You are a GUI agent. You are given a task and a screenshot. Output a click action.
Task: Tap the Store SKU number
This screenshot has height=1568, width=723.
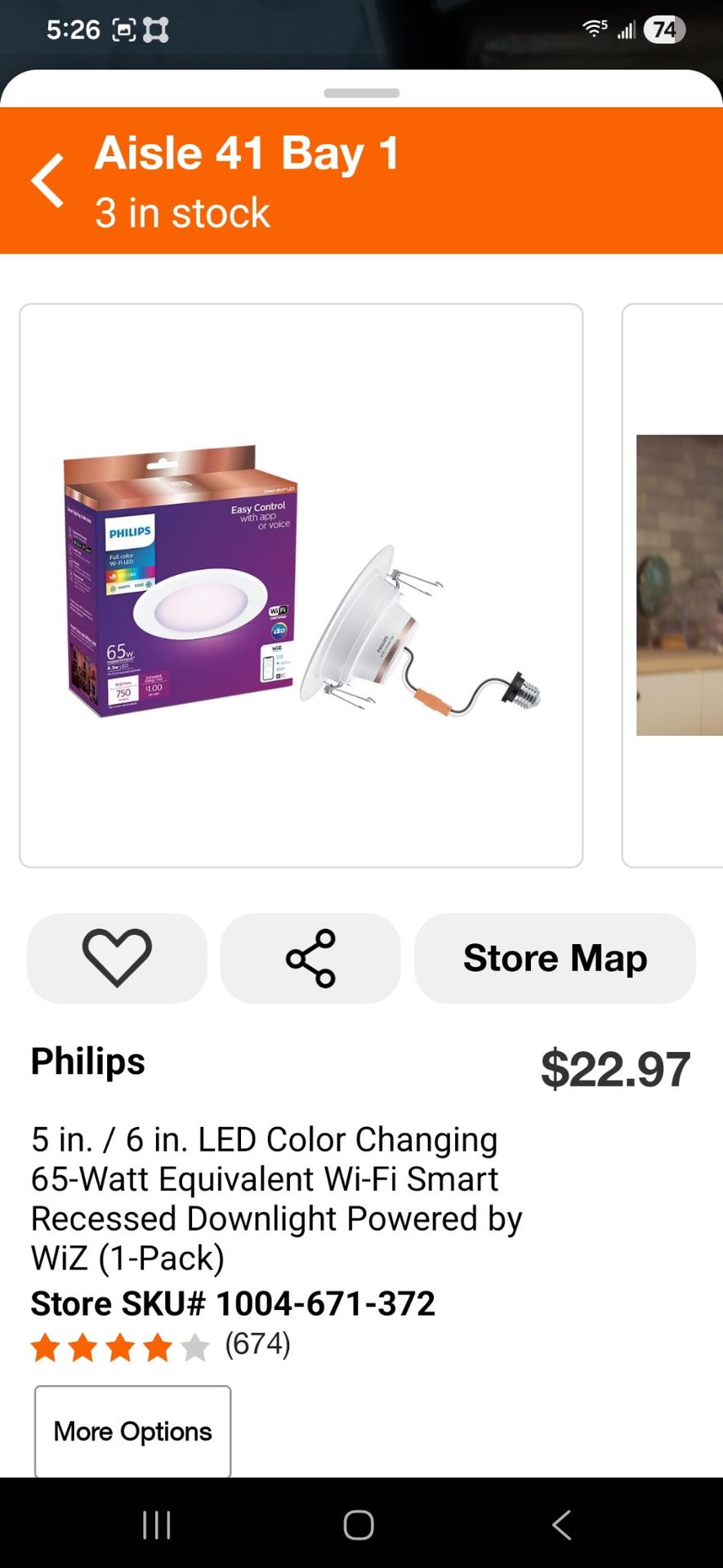click(x=233, y=1303)
